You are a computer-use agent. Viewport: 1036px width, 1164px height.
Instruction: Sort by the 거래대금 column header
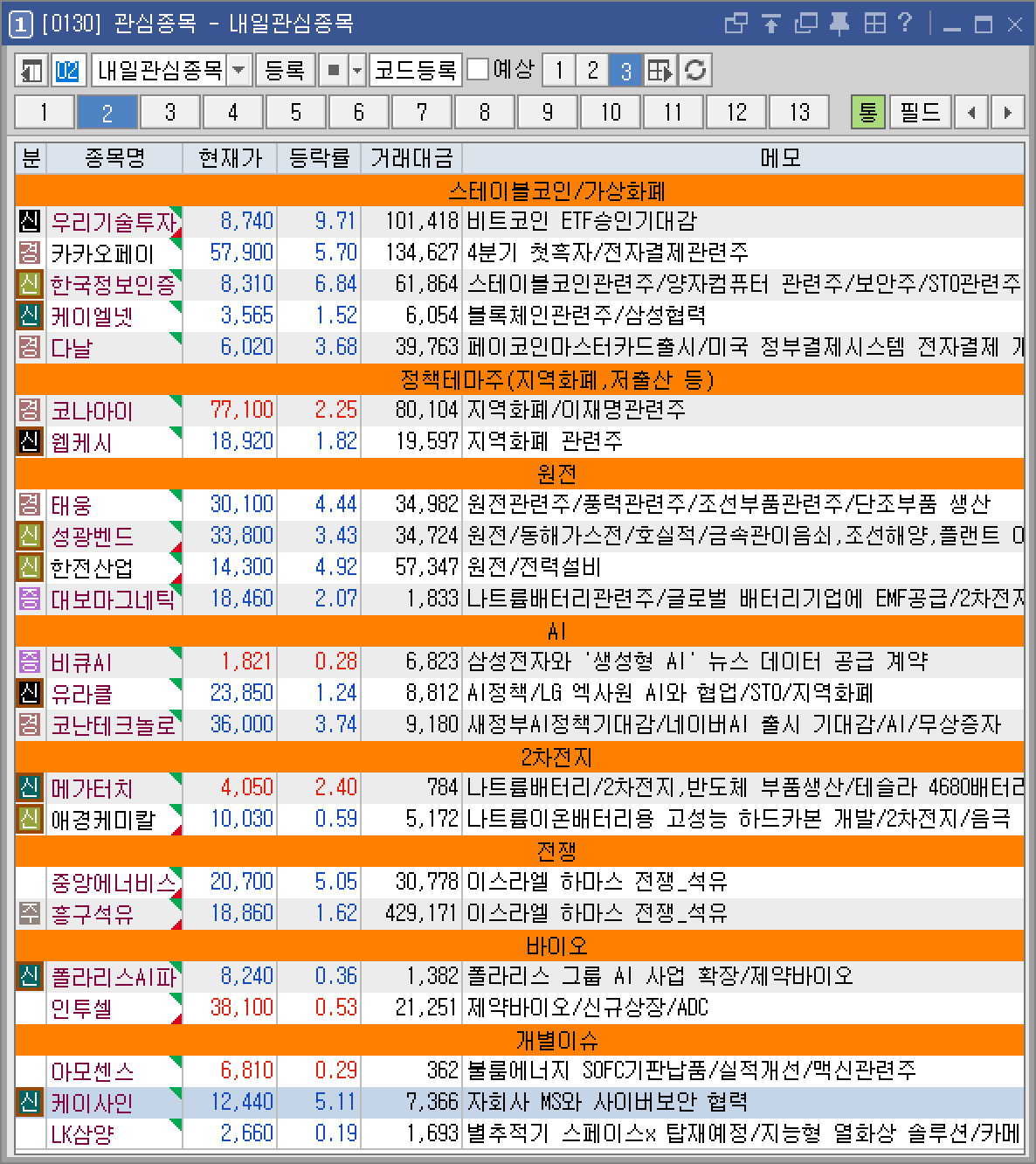pos(411,158)
